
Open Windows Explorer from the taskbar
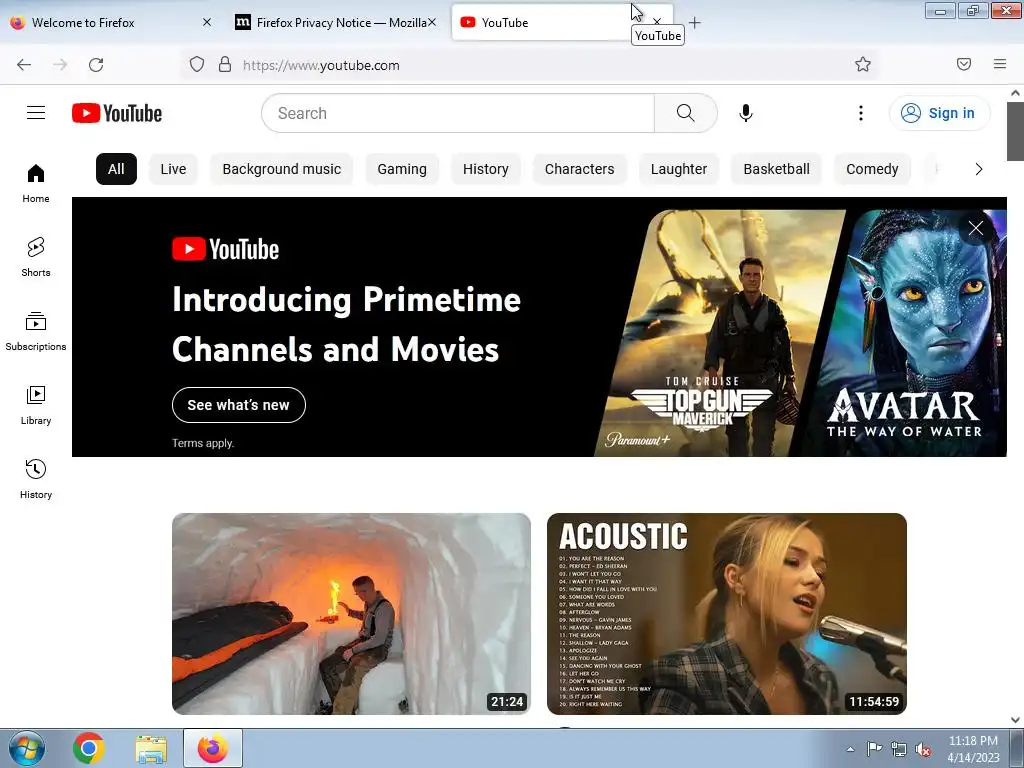151,748
